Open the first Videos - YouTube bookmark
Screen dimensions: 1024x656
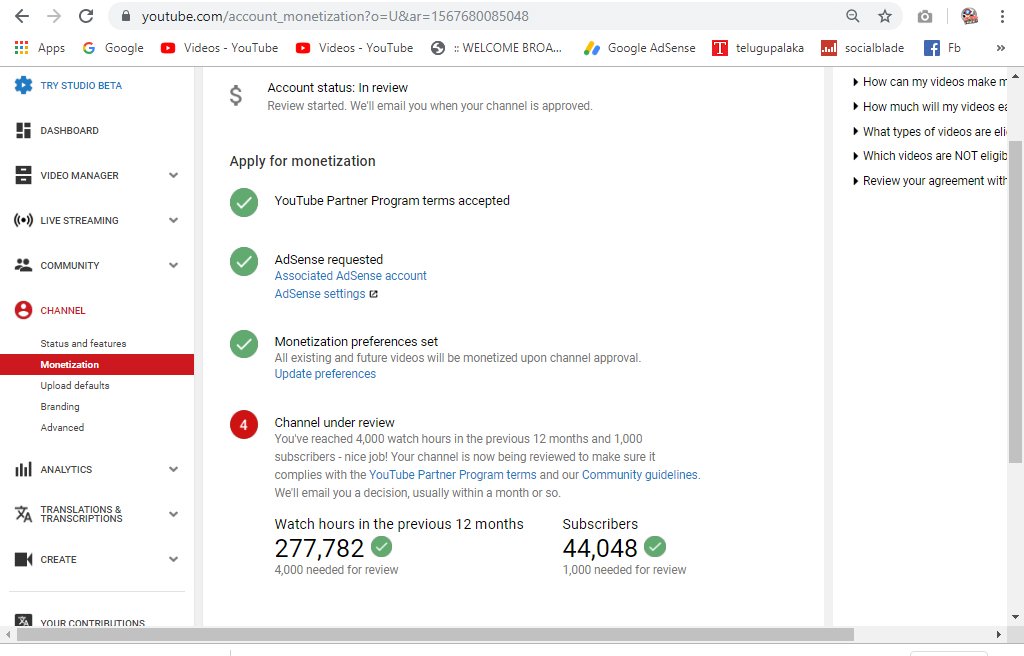click(219, 48)
